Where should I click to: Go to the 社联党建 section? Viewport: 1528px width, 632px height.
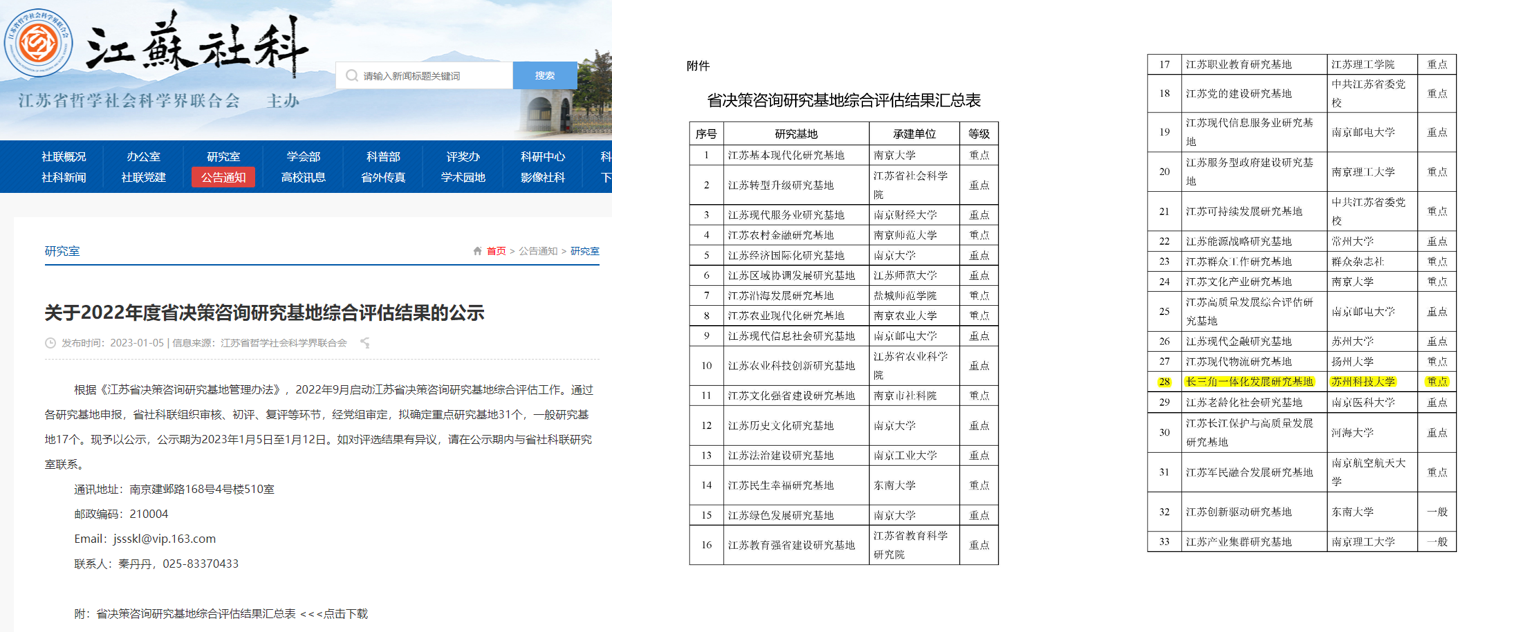(x=143, y=177)
